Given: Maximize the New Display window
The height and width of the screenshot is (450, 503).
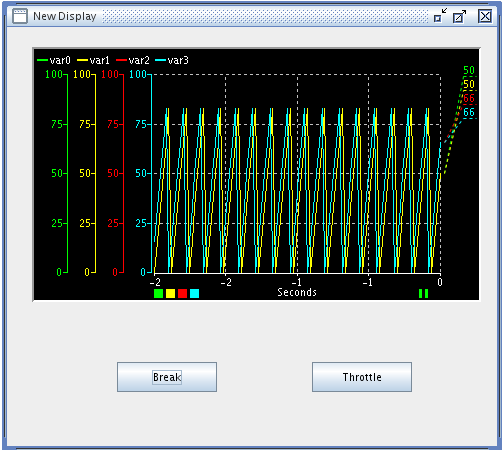Looking at the screenshot, I should pyautogui.click(x=459, y=16).
